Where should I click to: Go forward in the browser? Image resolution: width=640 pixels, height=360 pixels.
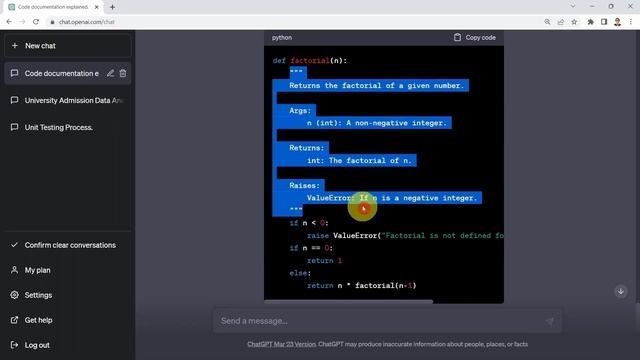[22, 22]
